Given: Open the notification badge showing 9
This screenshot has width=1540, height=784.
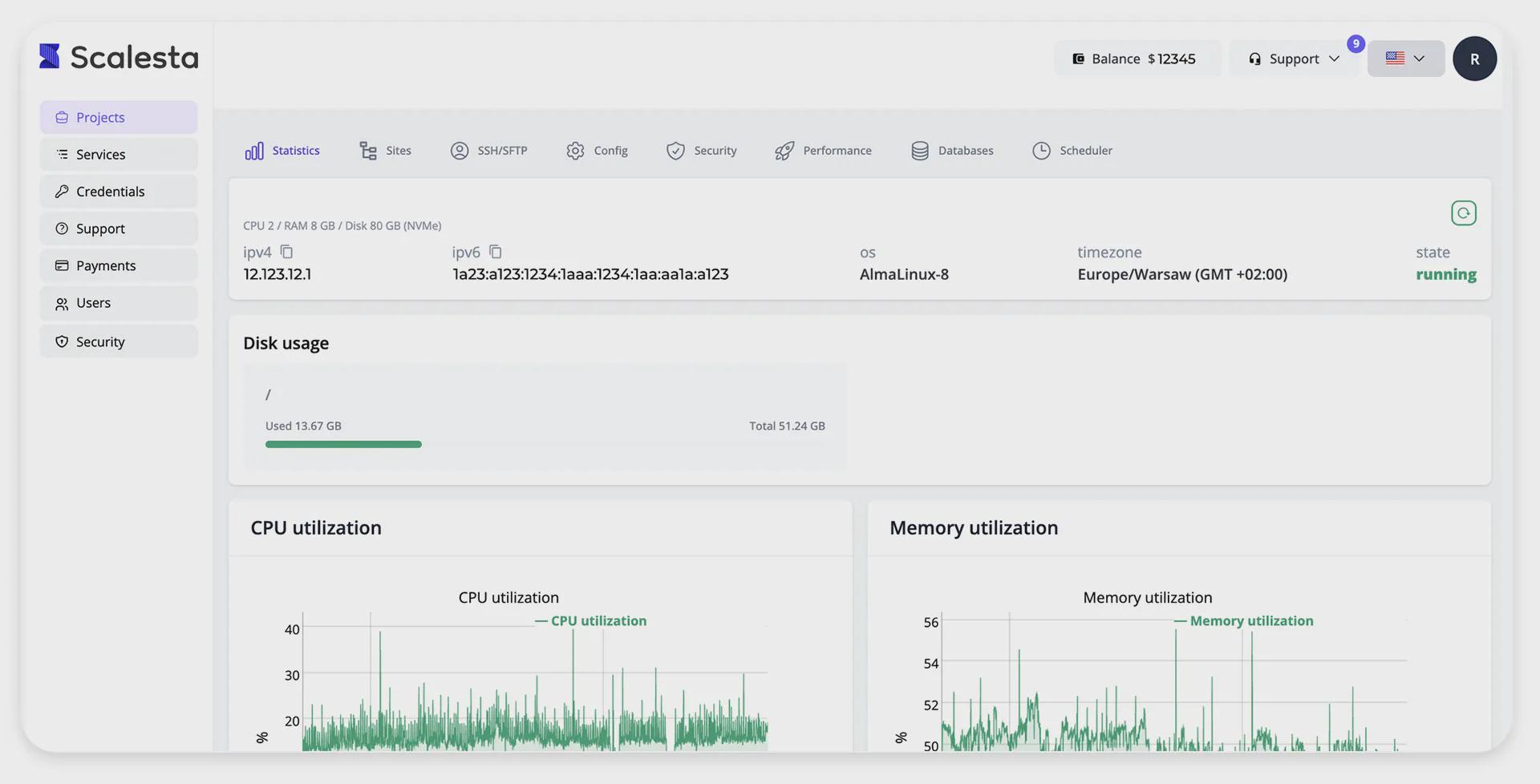Looking at the screenshot, I should click(1356, 44).
